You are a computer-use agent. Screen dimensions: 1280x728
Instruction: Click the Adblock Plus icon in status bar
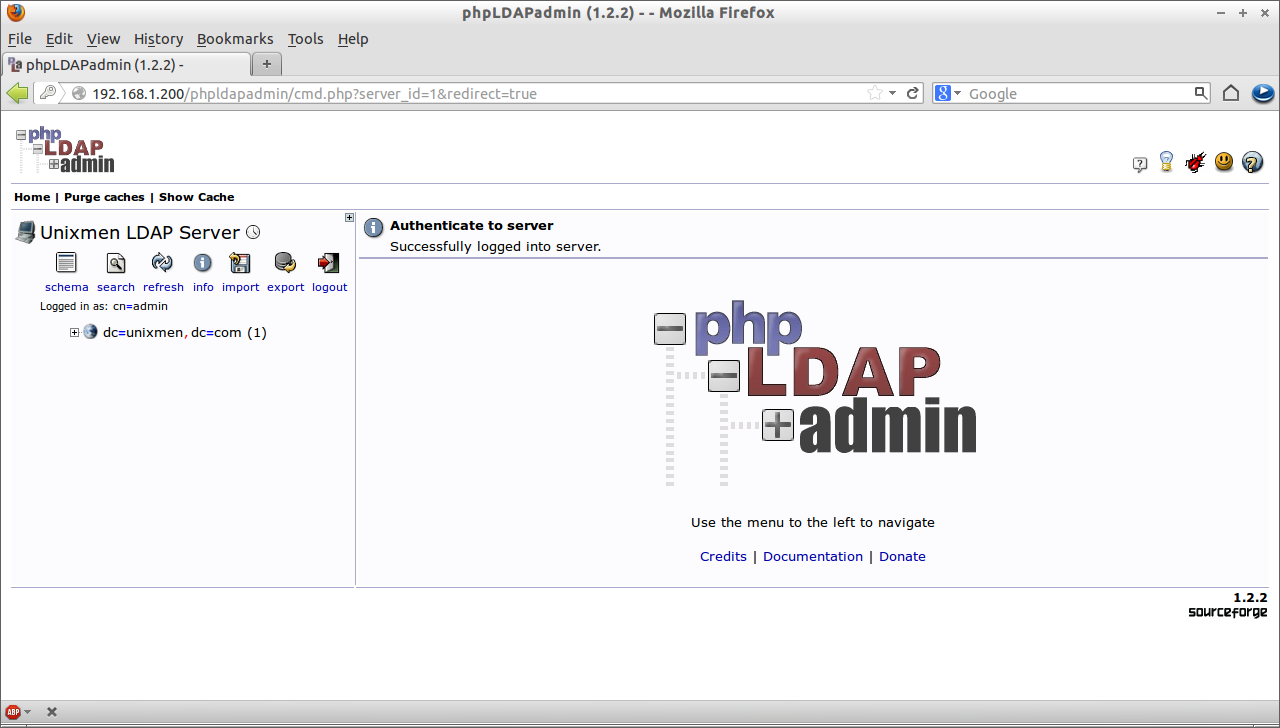[14, 712]
